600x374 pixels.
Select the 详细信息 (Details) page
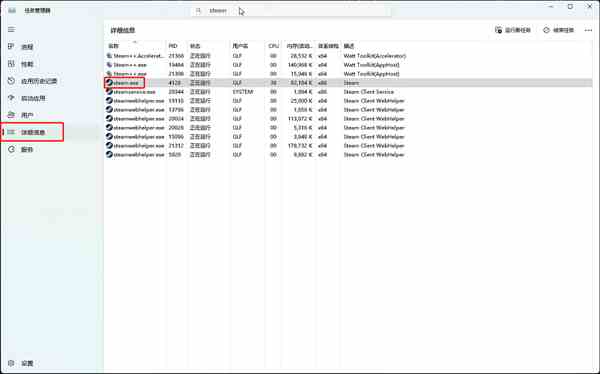[x=33, y=132]
